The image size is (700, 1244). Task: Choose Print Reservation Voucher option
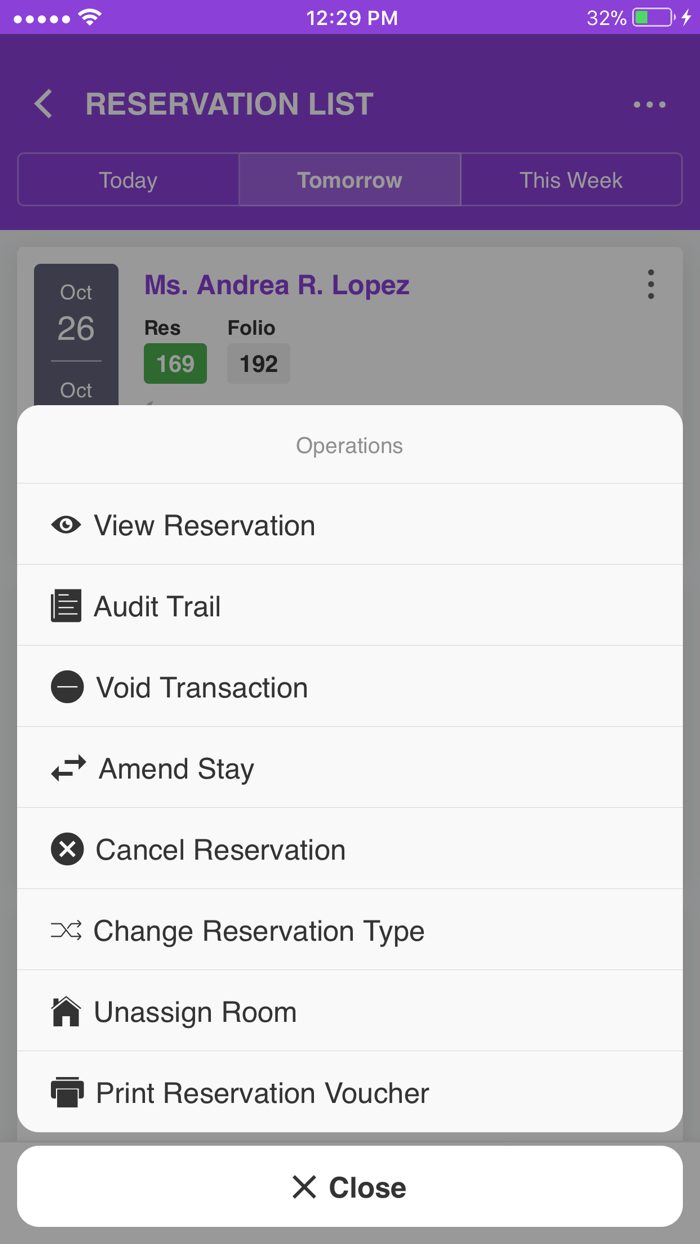pyautogui.click(x=262, y=1093)
